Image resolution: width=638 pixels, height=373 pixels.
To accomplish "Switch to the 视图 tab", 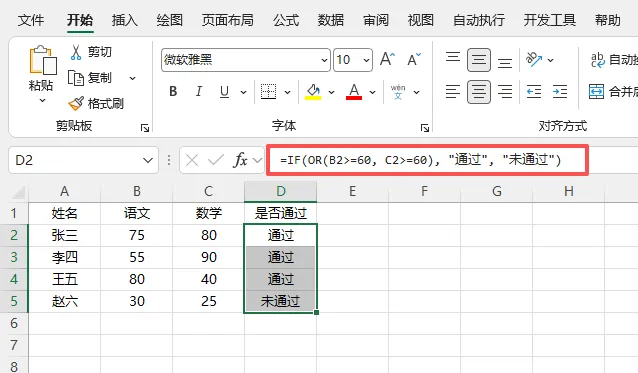I will 420,20.
